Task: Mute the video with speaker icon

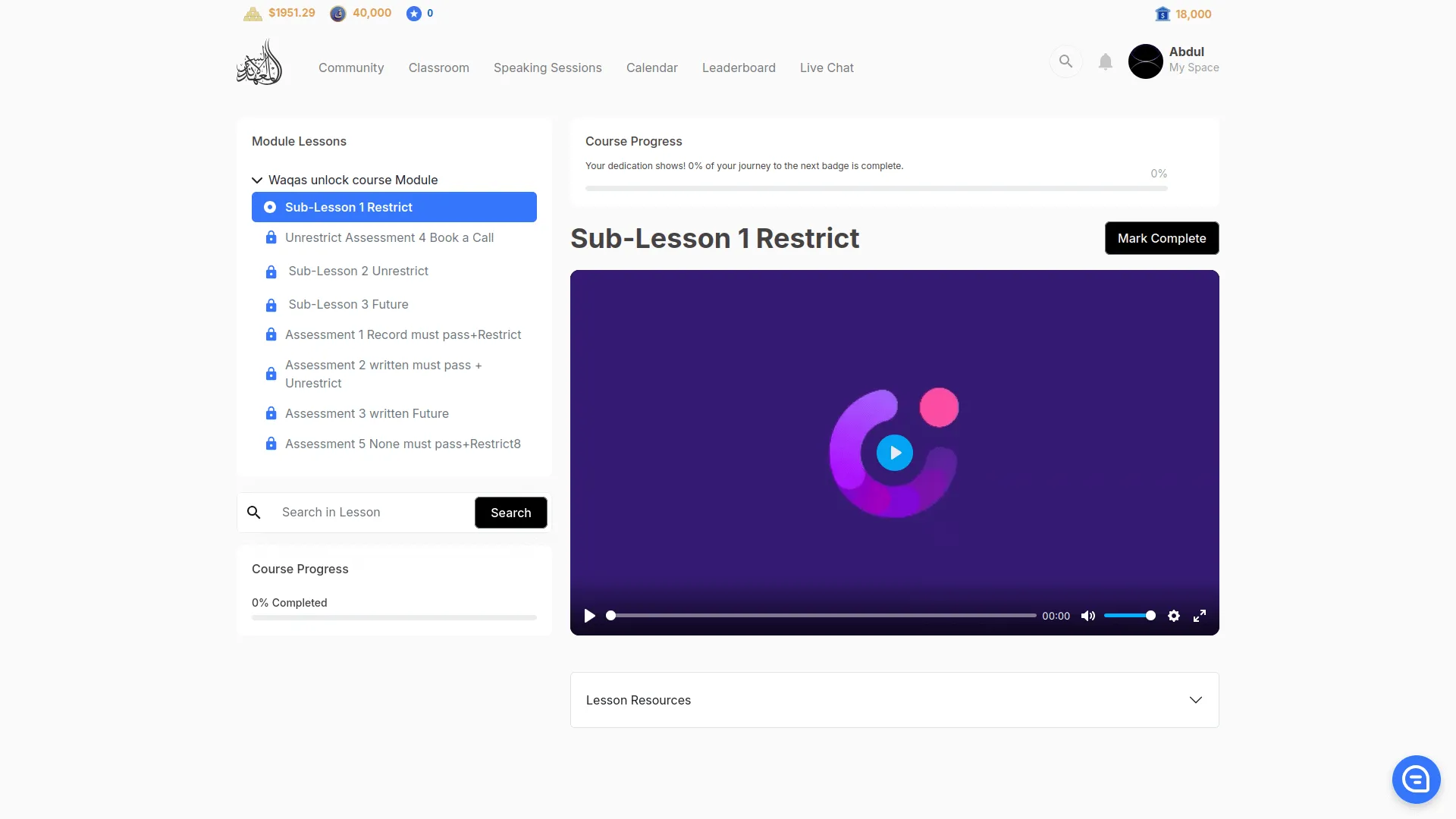Action: [x=1088, y=616]
